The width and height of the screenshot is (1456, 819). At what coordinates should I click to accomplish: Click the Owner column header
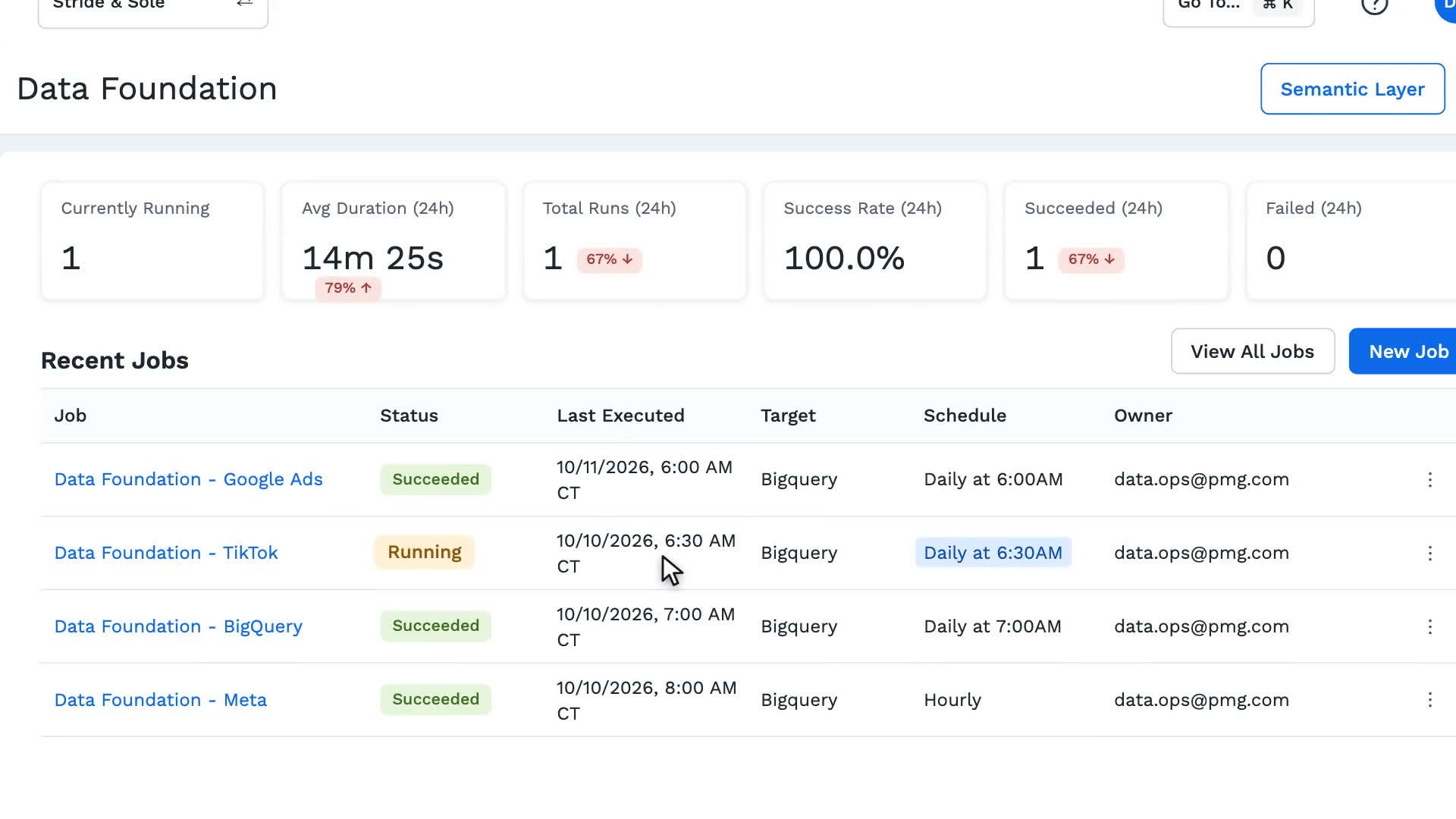point(1143,416)
